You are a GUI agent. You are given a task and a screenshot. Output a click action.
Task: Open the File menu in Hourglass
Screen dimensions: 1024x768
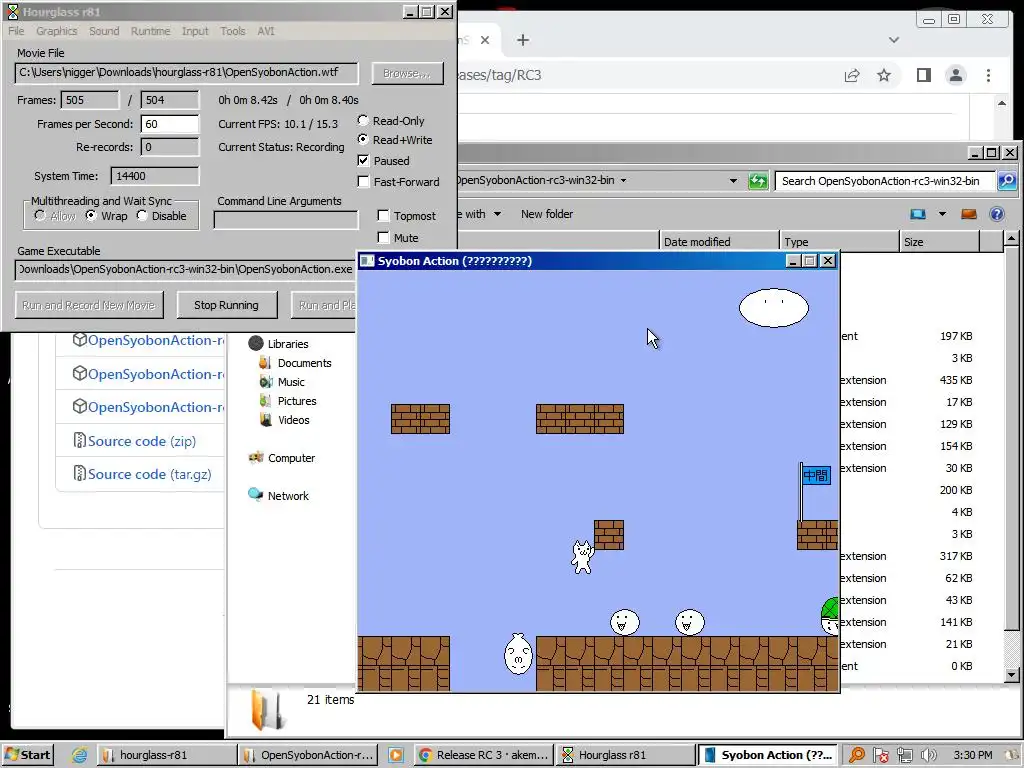pos(16,31)
